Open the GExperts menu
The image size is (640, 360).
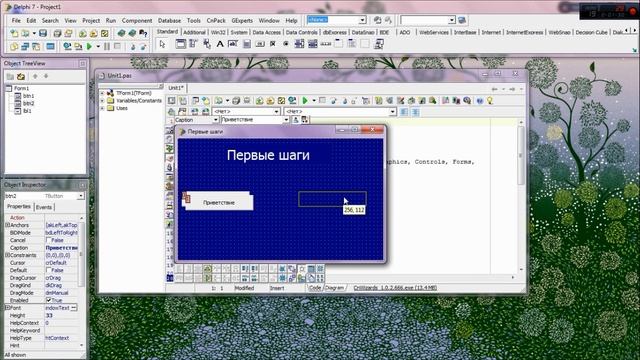[x=242, y=20]
